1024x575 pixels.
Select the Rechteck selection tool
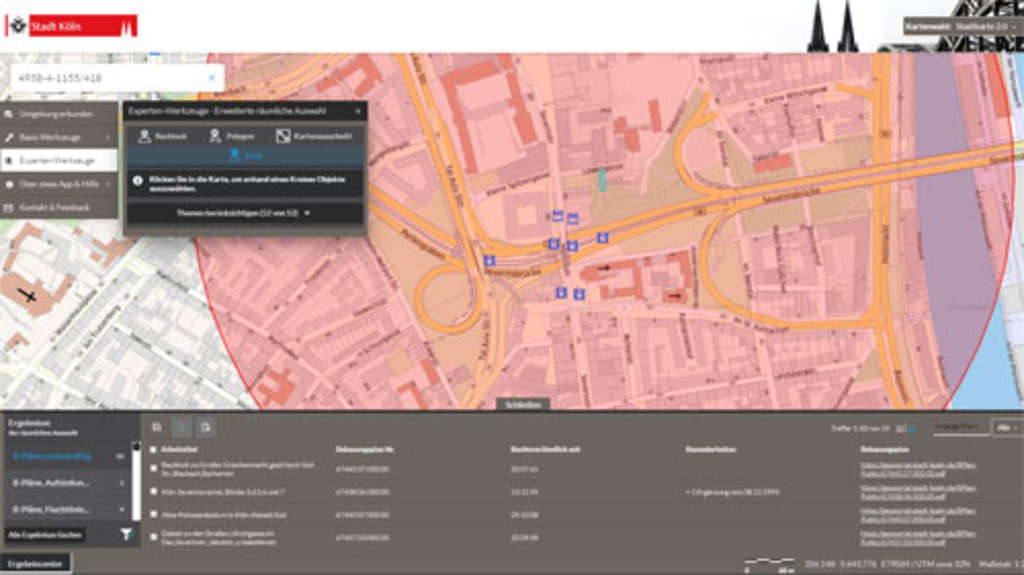pyautogui.click(x=163, y=136)
